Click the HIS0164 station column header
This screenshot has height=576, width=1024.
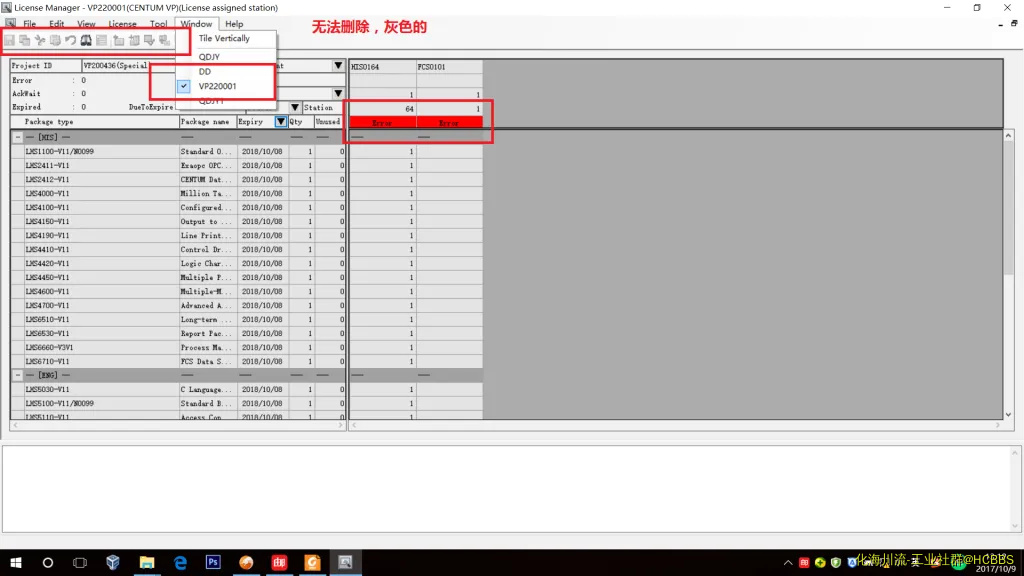click(x=383, y=67)
